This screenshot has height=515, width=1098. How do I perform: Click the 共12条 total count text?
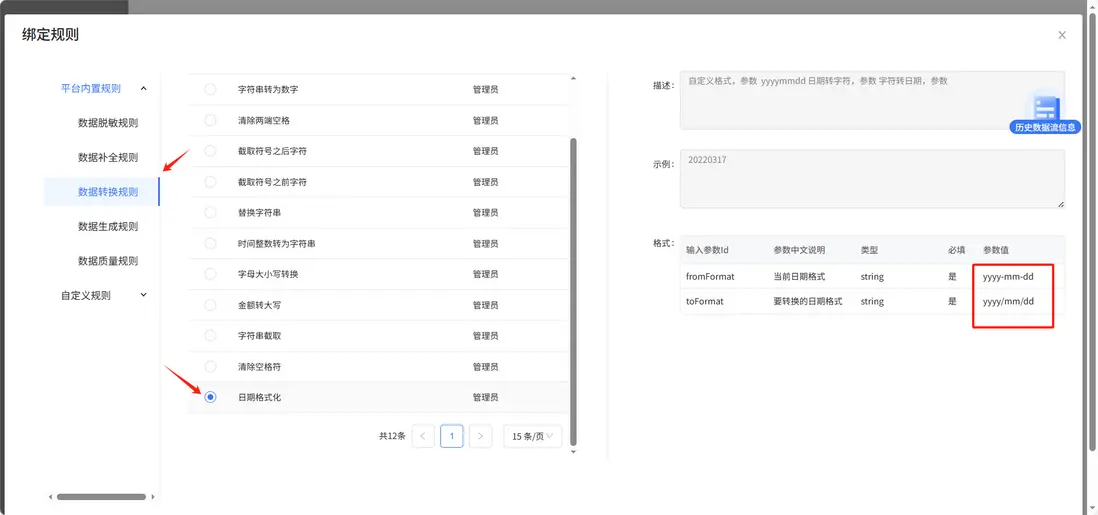(x=392, y=436)
